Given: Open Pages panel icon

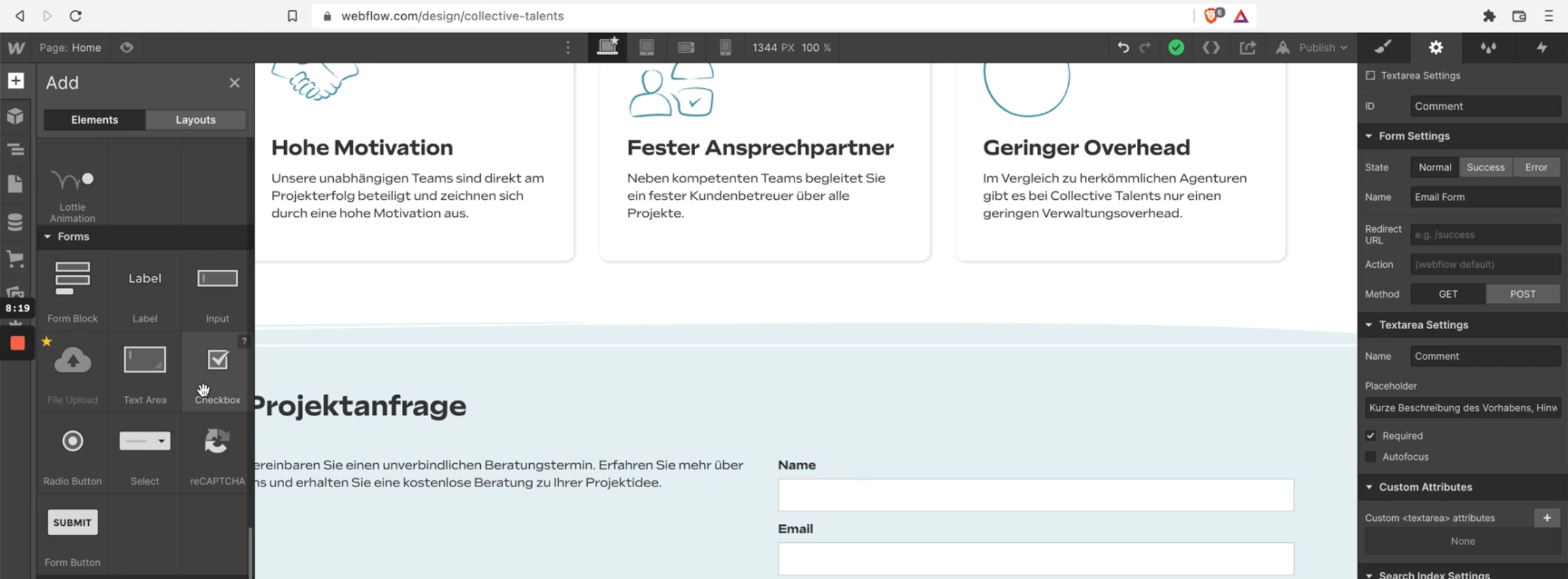Looking at the screenshot, I should coord(15,184).
